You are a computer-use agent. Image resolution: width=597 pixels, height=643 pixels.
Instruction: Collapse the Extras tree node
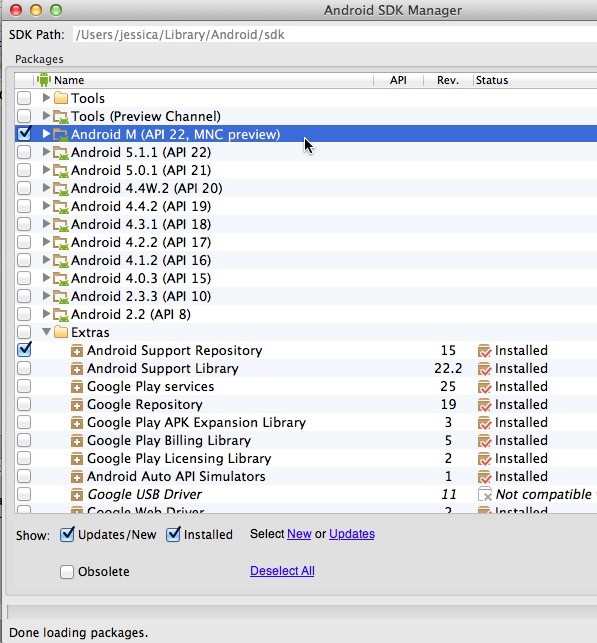[46, 331]
